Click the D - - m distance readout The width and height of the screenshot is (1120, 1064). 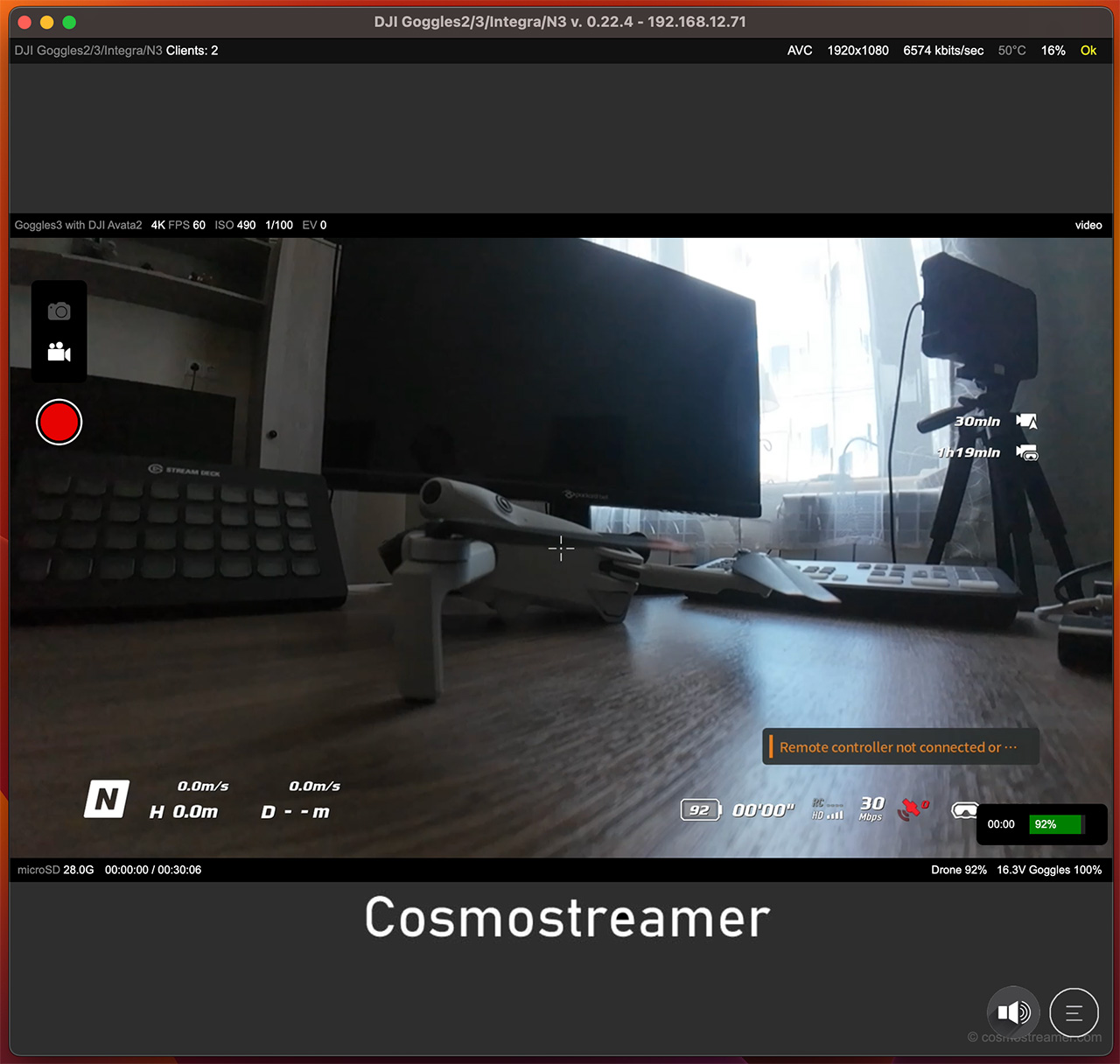click(x=296, y=812)
